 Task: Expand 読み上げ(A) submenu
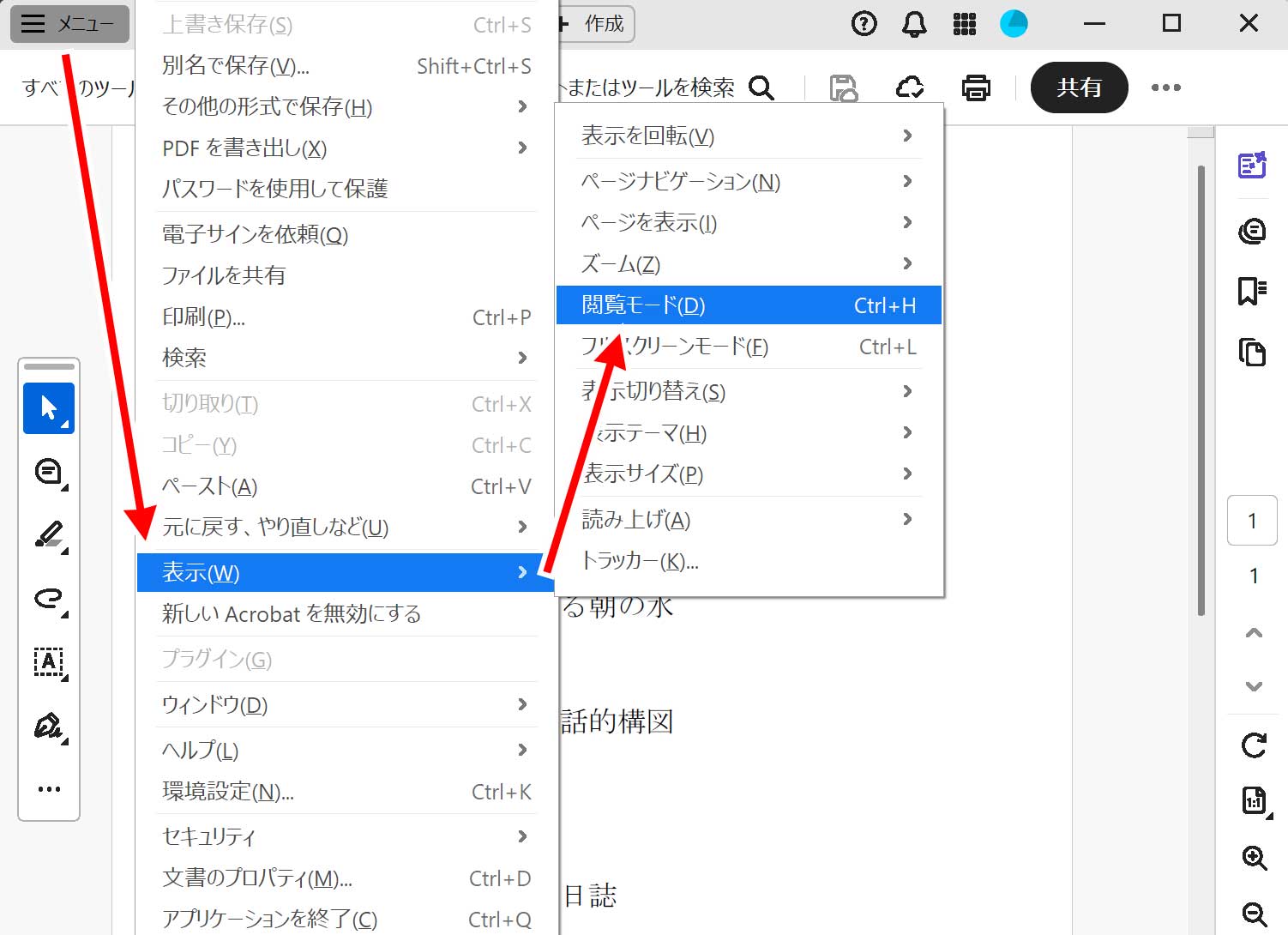click(x=749, y=519)
